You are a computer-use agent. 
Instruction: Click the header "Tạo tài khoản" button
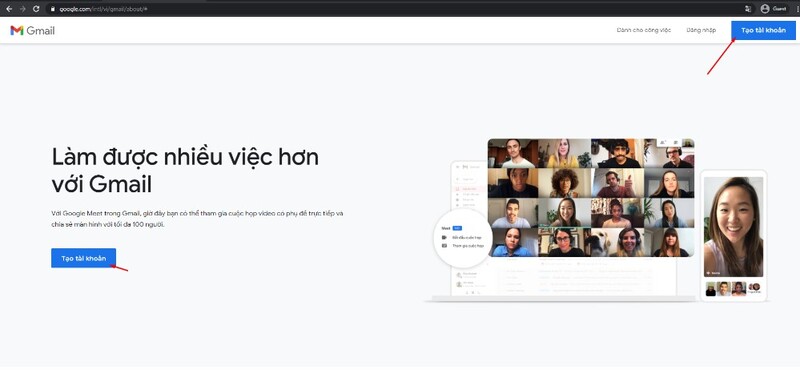tap(763, 30)
